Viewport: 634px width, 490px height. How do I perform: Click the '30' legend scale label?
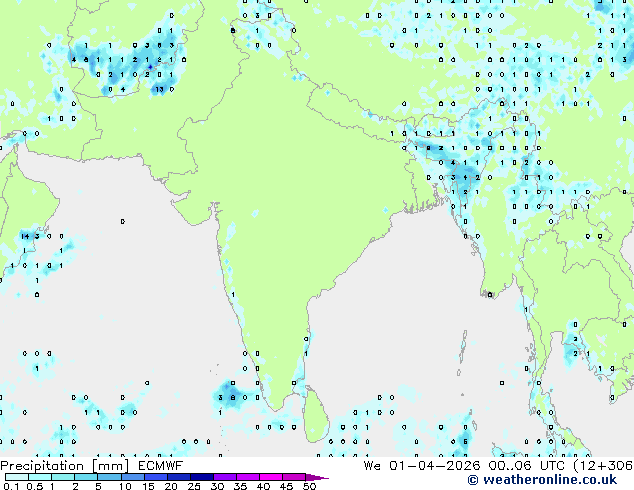click(217, 486)
